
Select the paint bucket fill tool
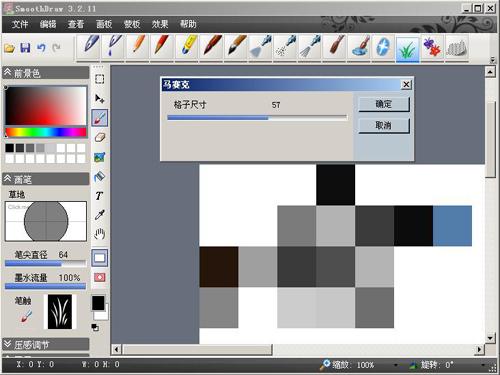click(x=100, y=176)
